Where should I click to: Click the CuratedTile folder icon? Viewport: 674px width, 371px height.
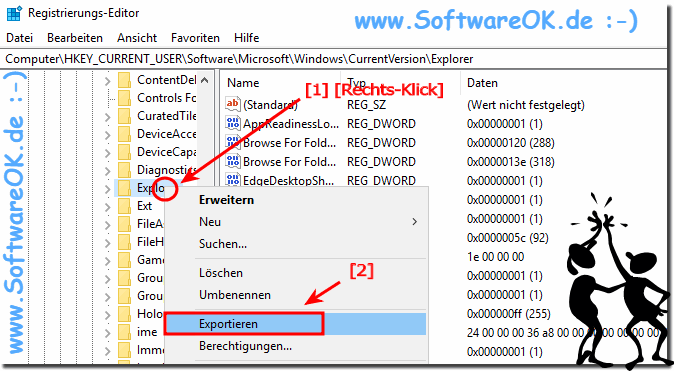(x=125, y=116)
